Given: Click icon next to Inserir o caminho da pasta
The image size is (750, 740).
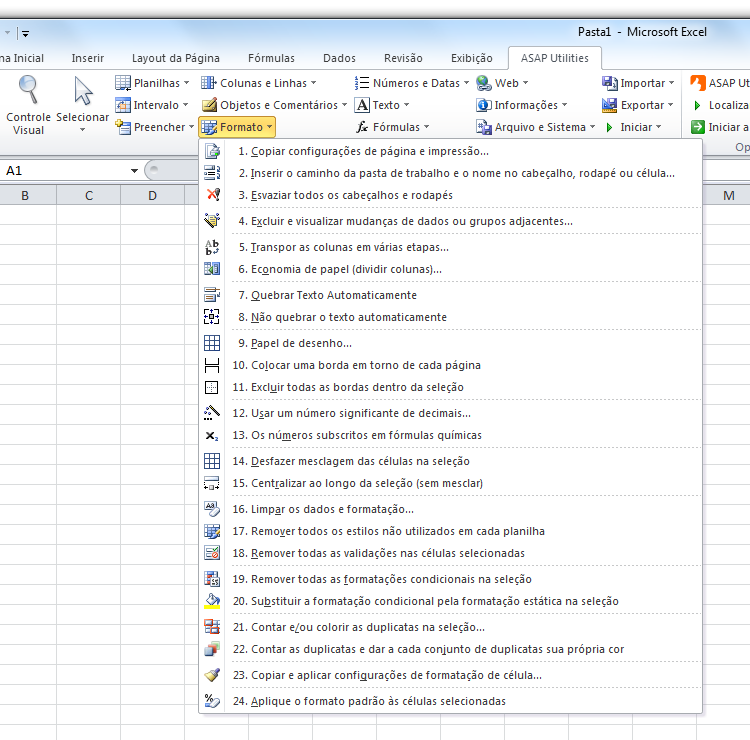Looking at the screenshot, I should pyautogui.click(x=212, y=173).
